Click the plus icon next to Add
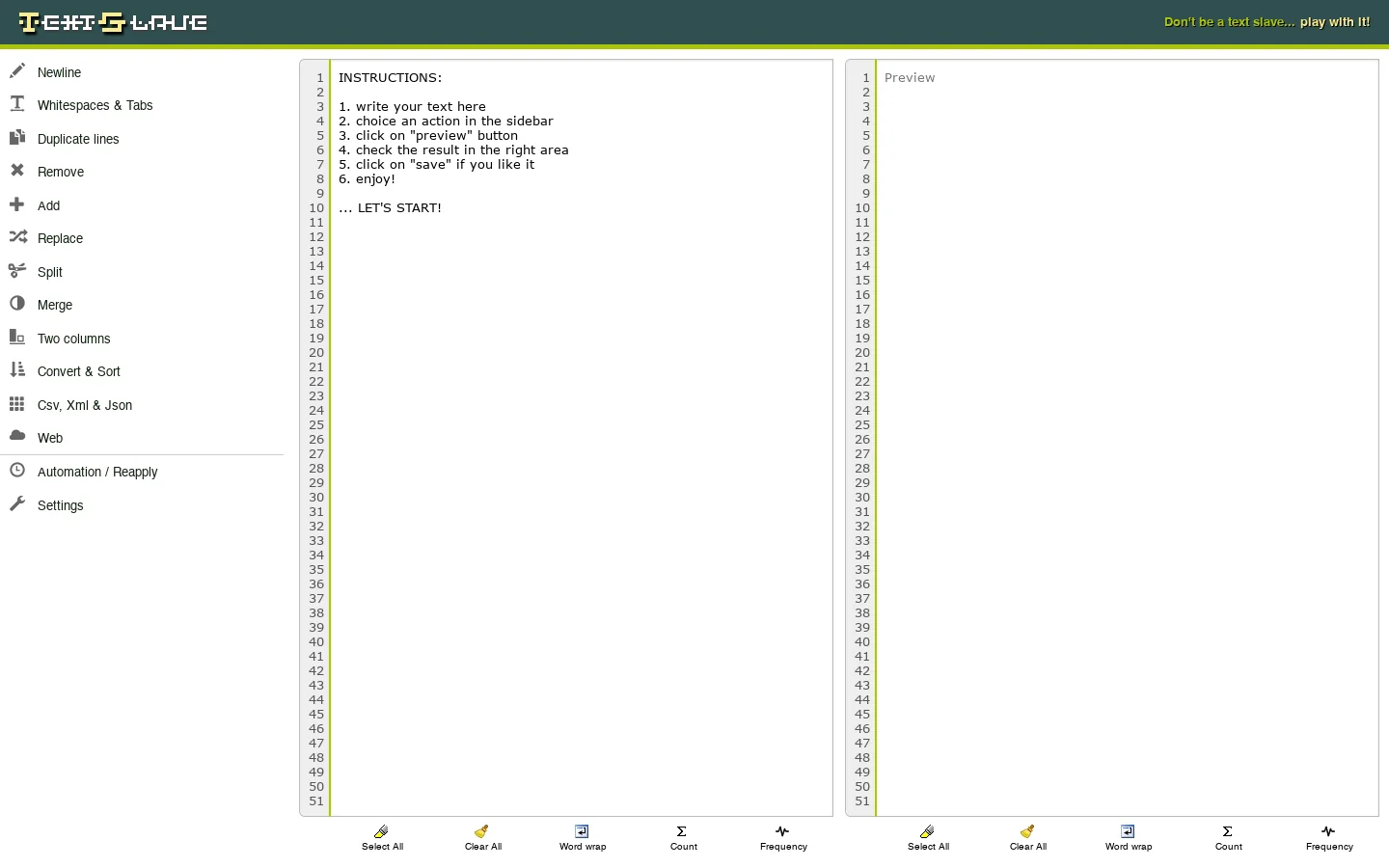 click(x=17, y=204)
